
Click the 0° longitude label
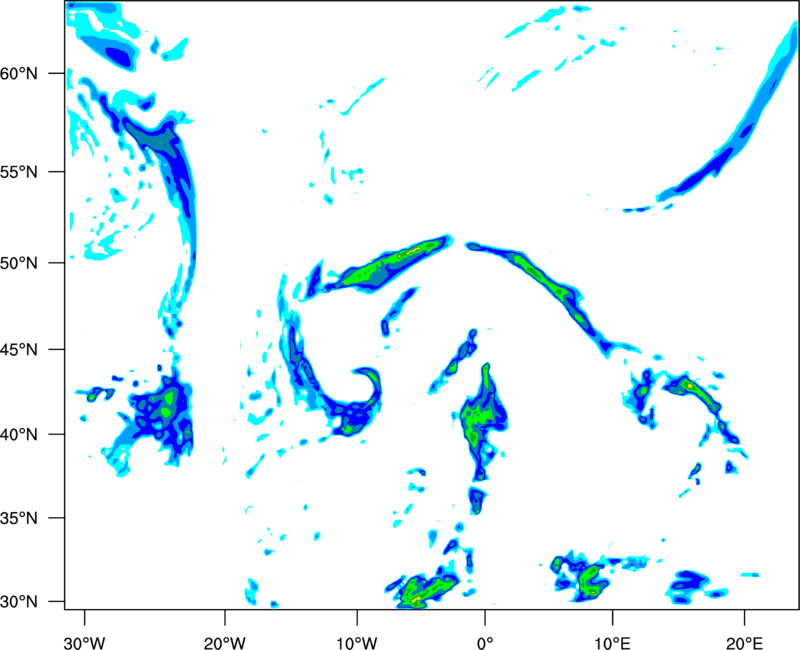tap(485, 643)
